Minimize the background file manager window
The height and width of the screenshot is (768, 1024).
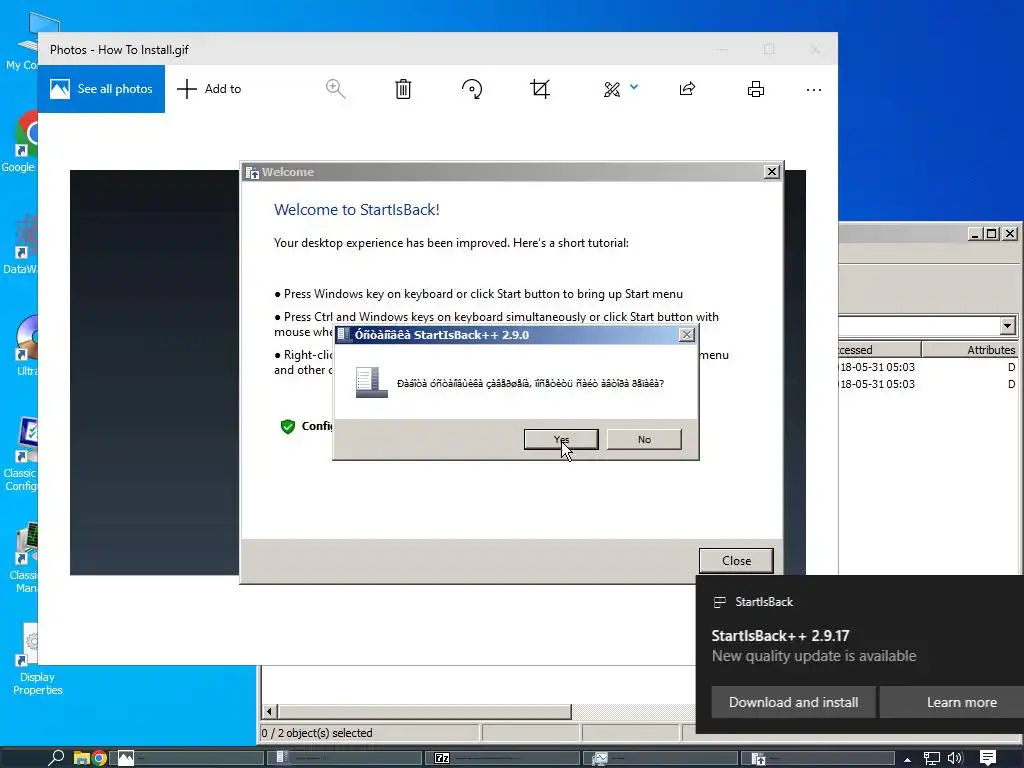(974, 233)
